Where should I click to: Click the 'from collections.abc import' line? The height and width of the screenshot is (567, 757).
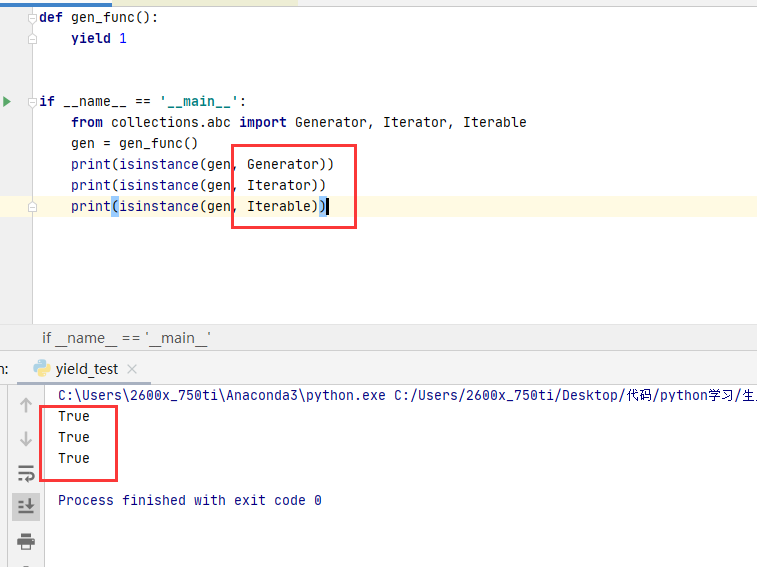point(298,122)
